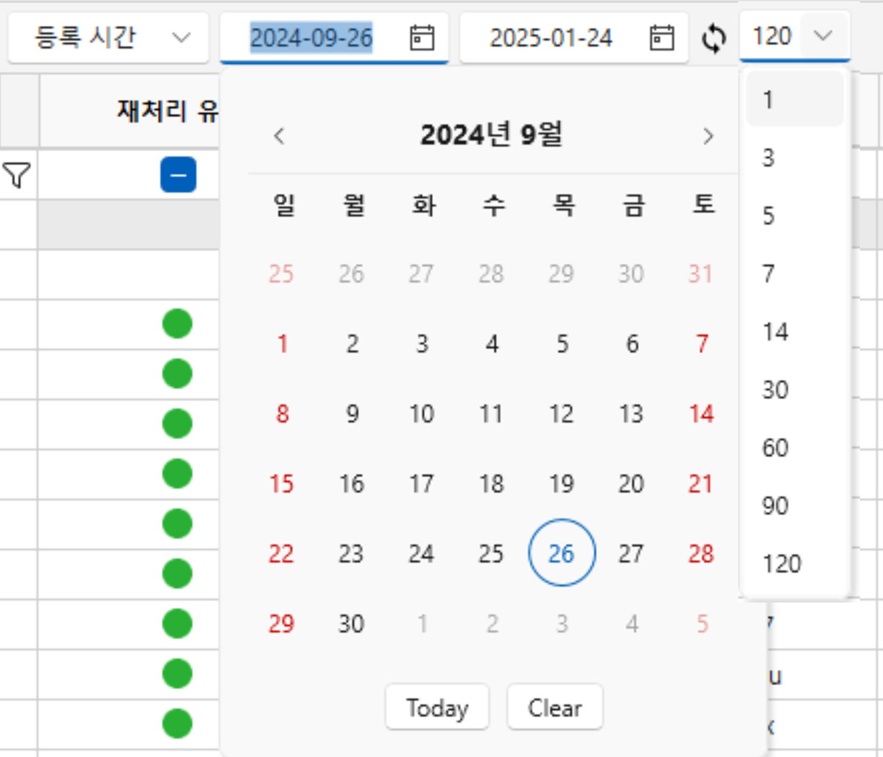The height and width of the screenshot is (757, 883).
Task: Click the filter funnel icon
Action: (16, 176)
